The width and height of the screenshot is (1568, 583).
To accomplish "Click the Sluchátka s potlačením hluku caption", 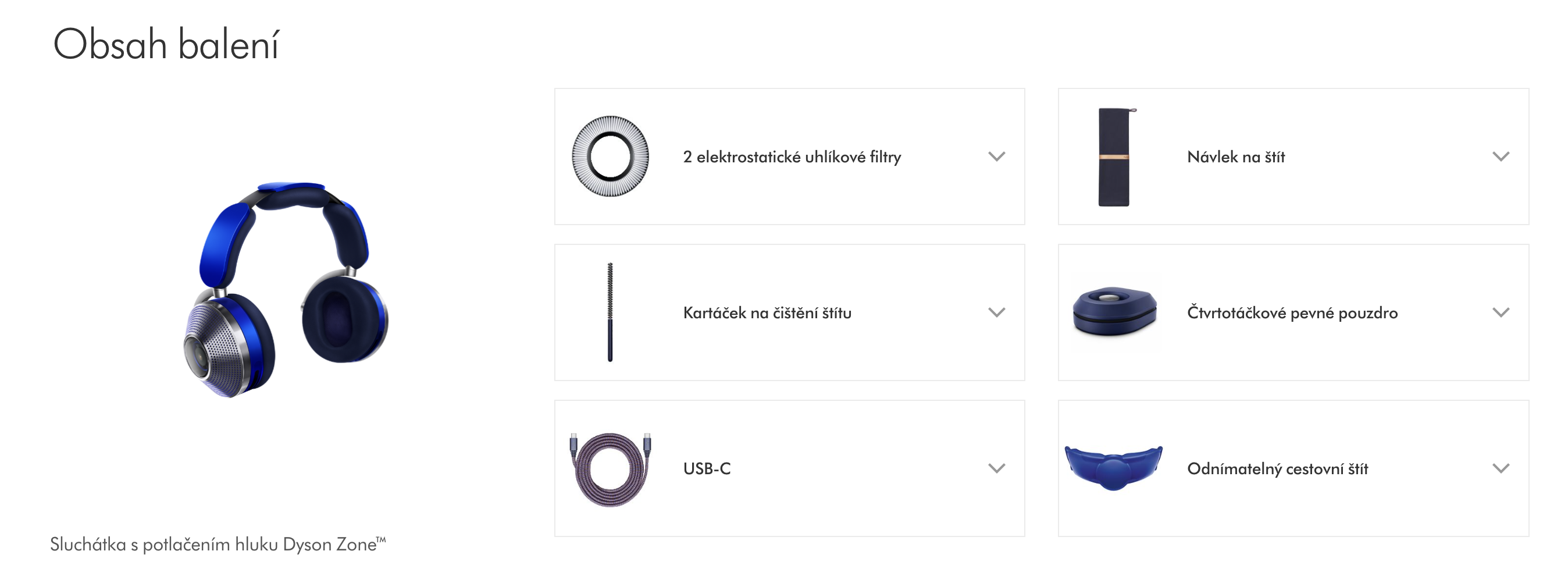I will point(218,544).
